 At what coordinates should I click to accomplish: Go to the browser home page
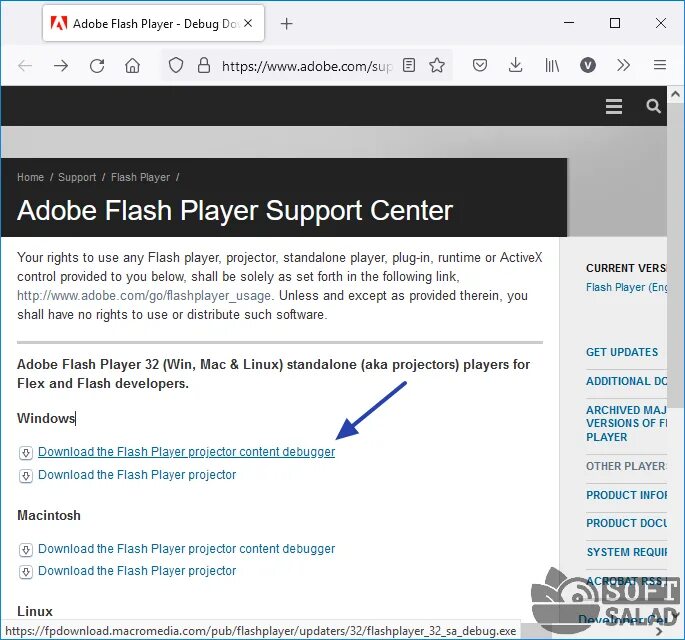click(x=132, y=66)
